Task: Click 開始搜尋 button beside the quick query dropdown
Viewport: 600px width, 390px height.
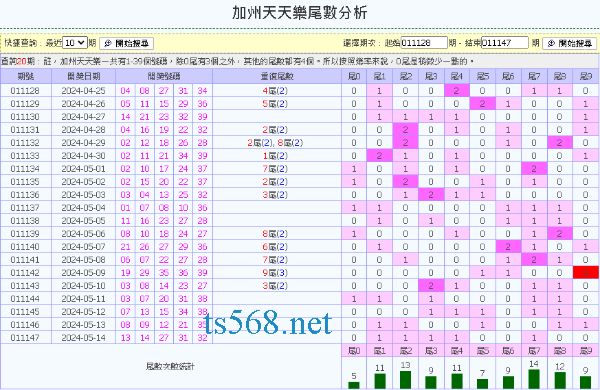Action: click(127, 43)
